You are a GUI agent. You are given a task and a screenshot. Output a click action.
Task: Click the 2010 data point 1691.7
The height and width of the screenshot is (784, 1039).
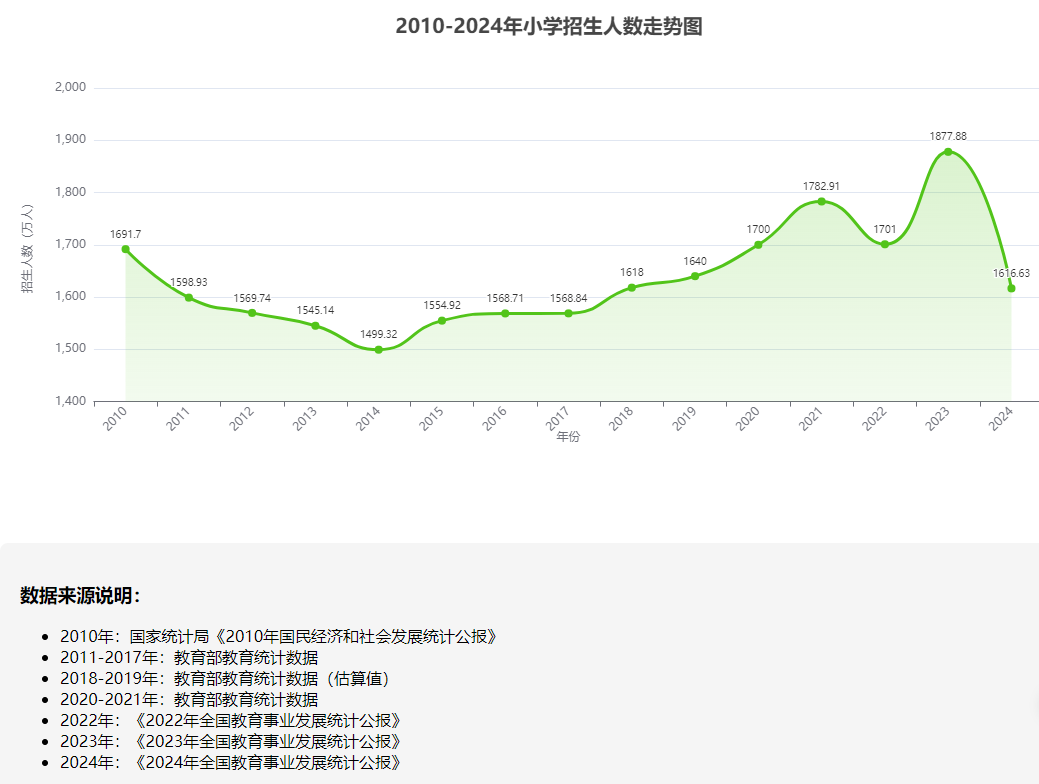(125, 249)
